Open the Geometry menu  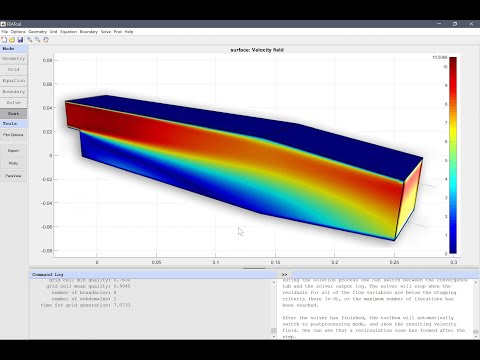click(37, 32)
